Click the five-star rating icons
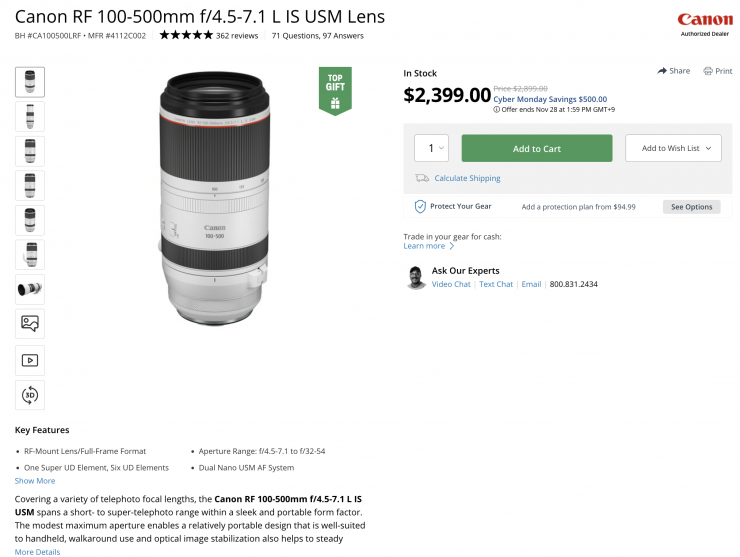The image size is (740, 557). coord(186,35)
